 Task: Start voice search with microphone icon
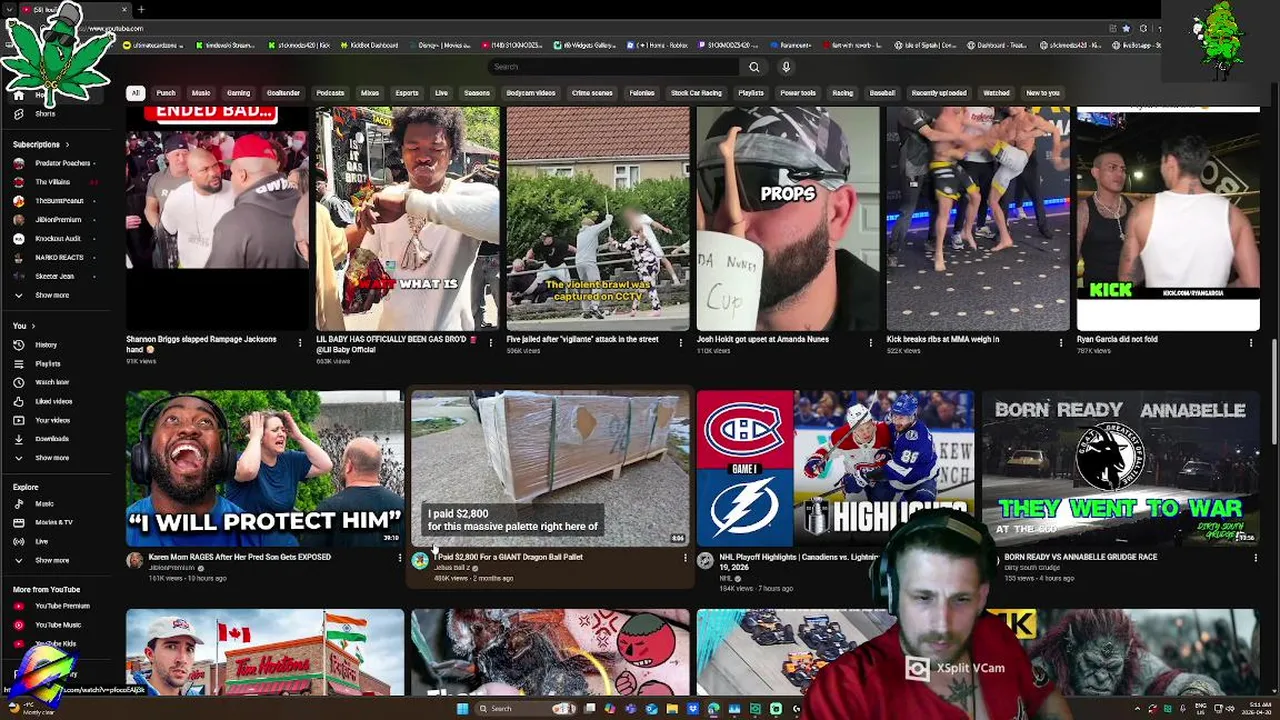pos(786,67)
